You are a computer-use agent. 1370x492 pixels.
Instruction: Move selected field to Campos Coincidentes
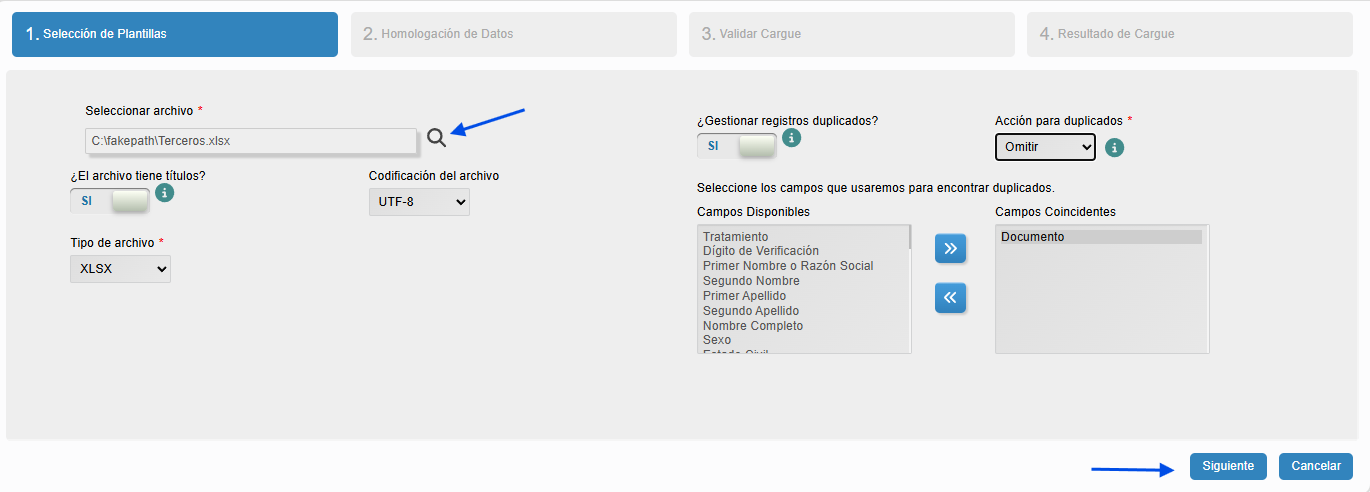click(x=950, y=249)
